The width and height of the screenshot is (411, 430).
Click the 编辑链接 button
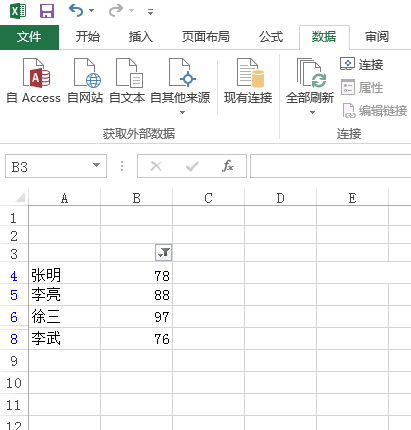point(375,111)
